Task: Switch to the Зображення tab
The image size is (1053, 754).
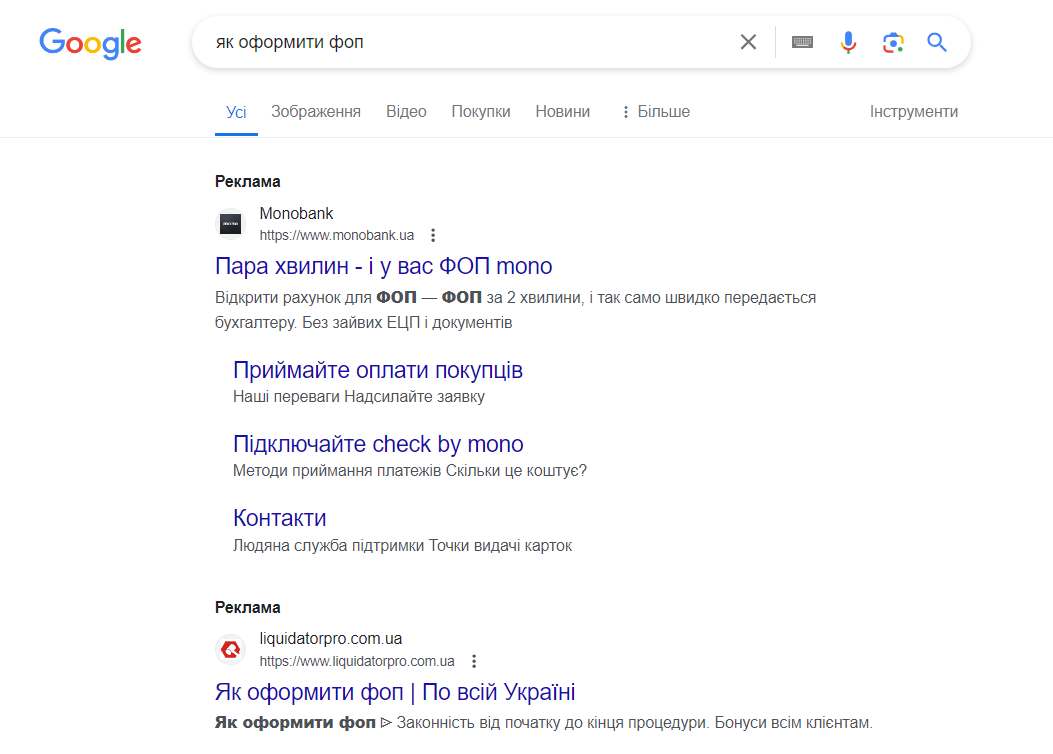Action: [315, 111]
